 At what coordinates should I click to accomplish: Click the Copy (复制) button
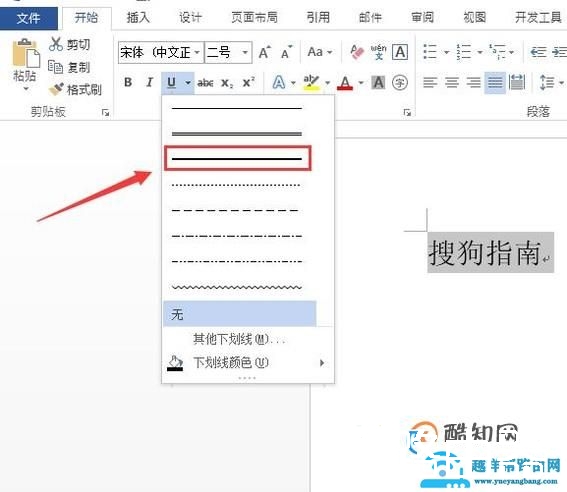[x=69, y=67]
